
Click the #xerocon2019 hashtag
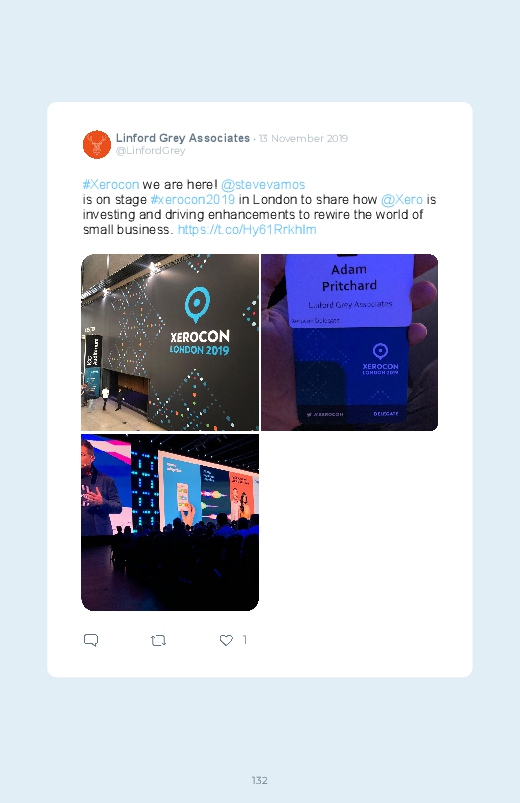[193, 199]
